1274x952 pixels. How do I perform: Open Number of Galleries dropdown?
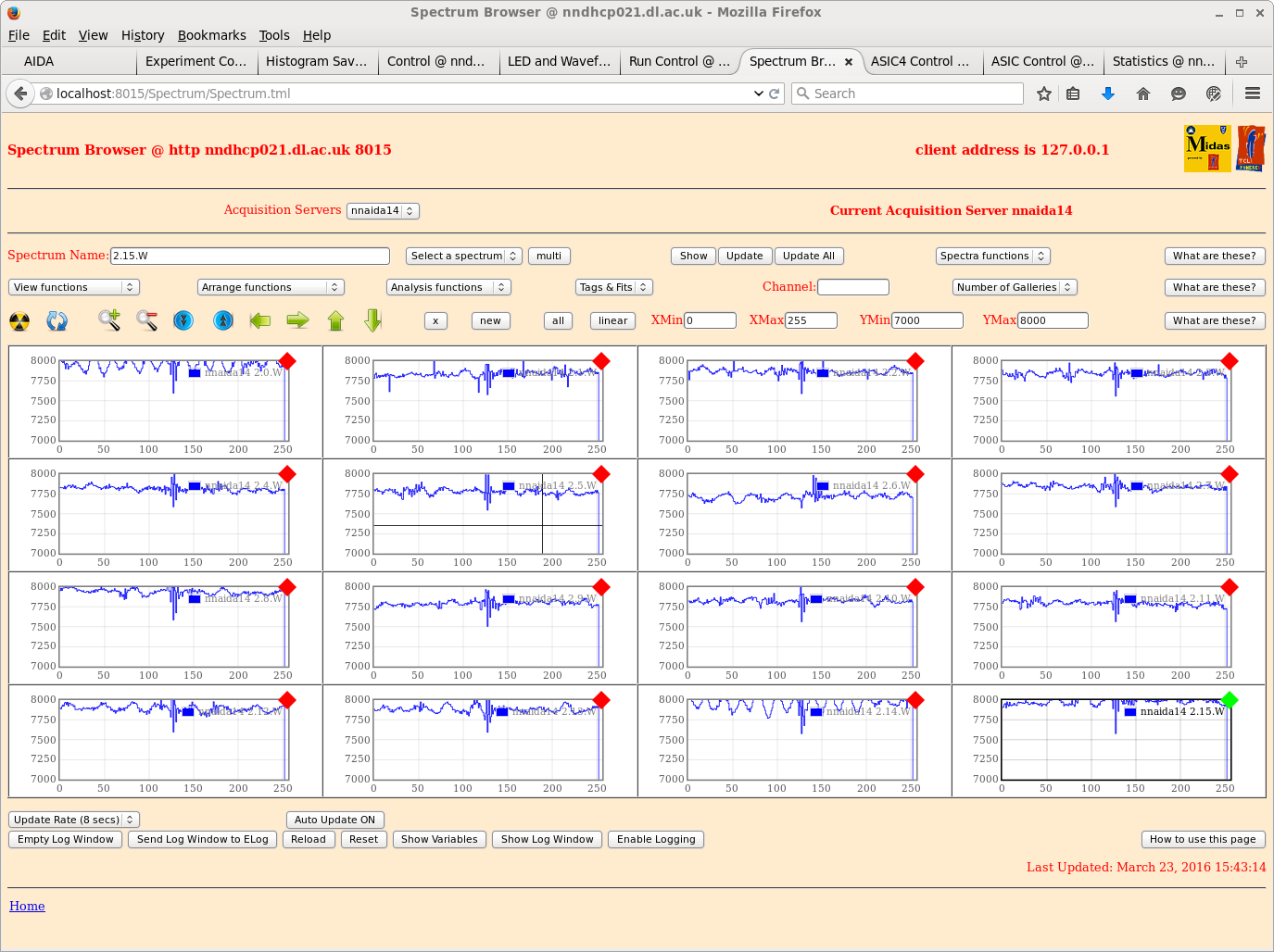(x=1015, y=288)
